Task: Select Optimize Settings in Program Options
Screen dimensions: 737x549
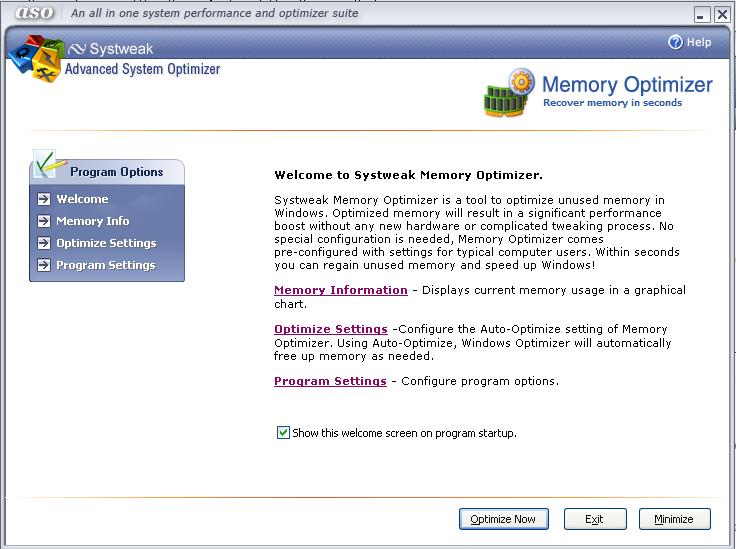Action: click(106, 243)
